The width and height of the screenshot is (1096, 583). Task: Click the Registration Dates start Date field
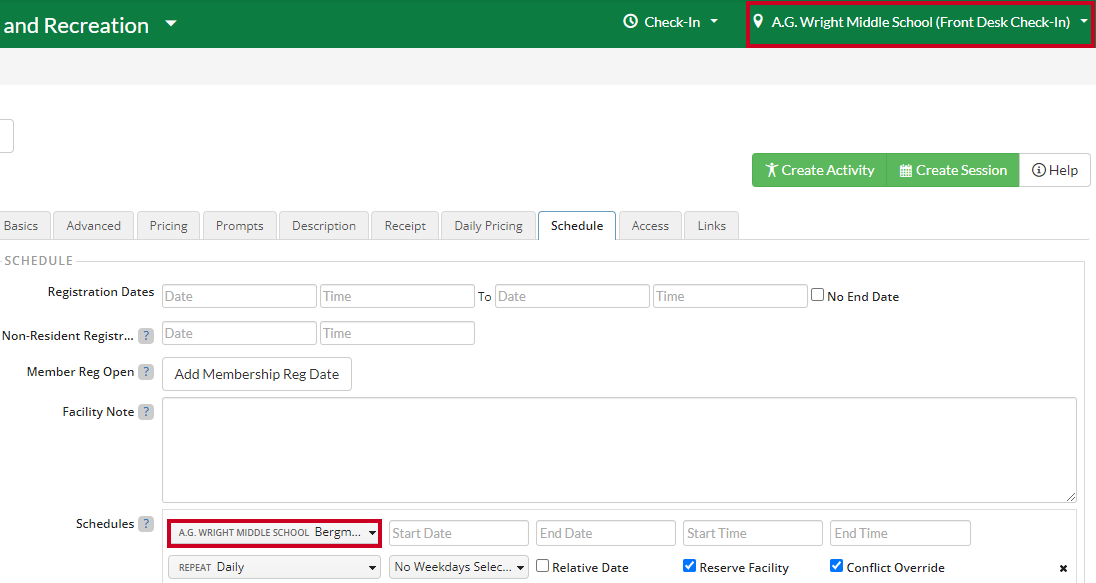tap(239, 296)
